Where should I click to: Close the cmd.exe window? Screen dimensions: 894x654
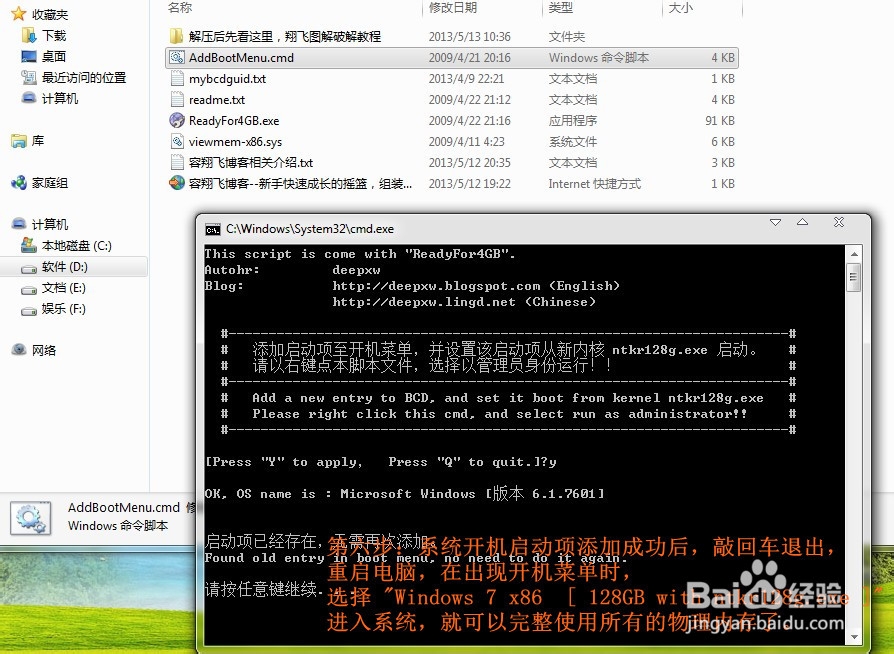coord(839,222)
